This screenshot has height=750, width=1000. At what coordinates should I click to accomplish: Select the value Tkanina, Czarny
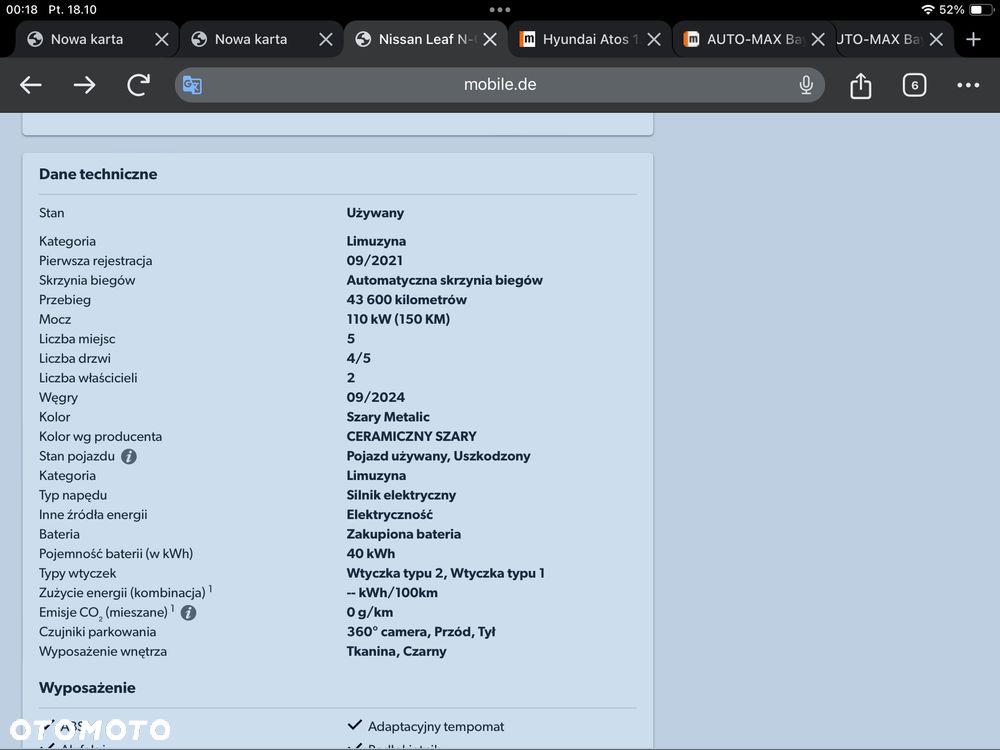click(x=396, y=651)
